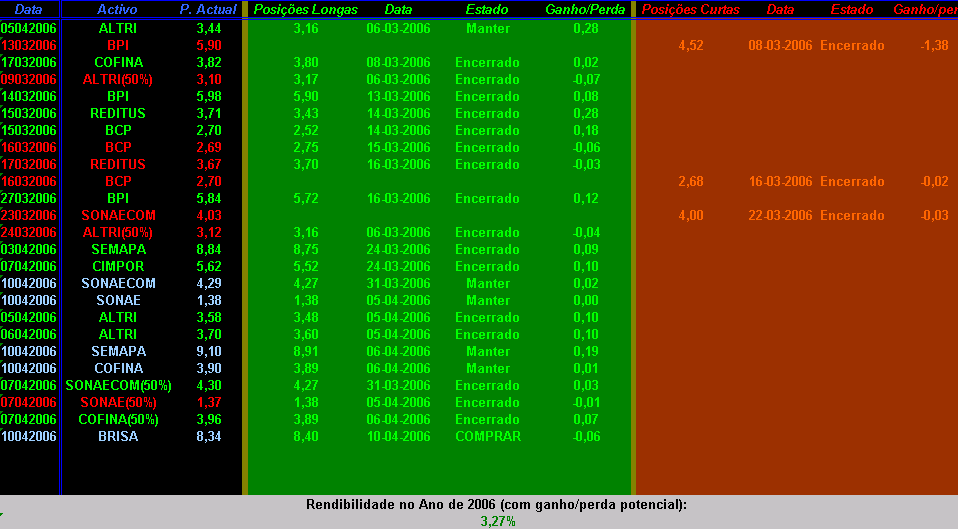Click the 'Activo' column header

(117, 9)
